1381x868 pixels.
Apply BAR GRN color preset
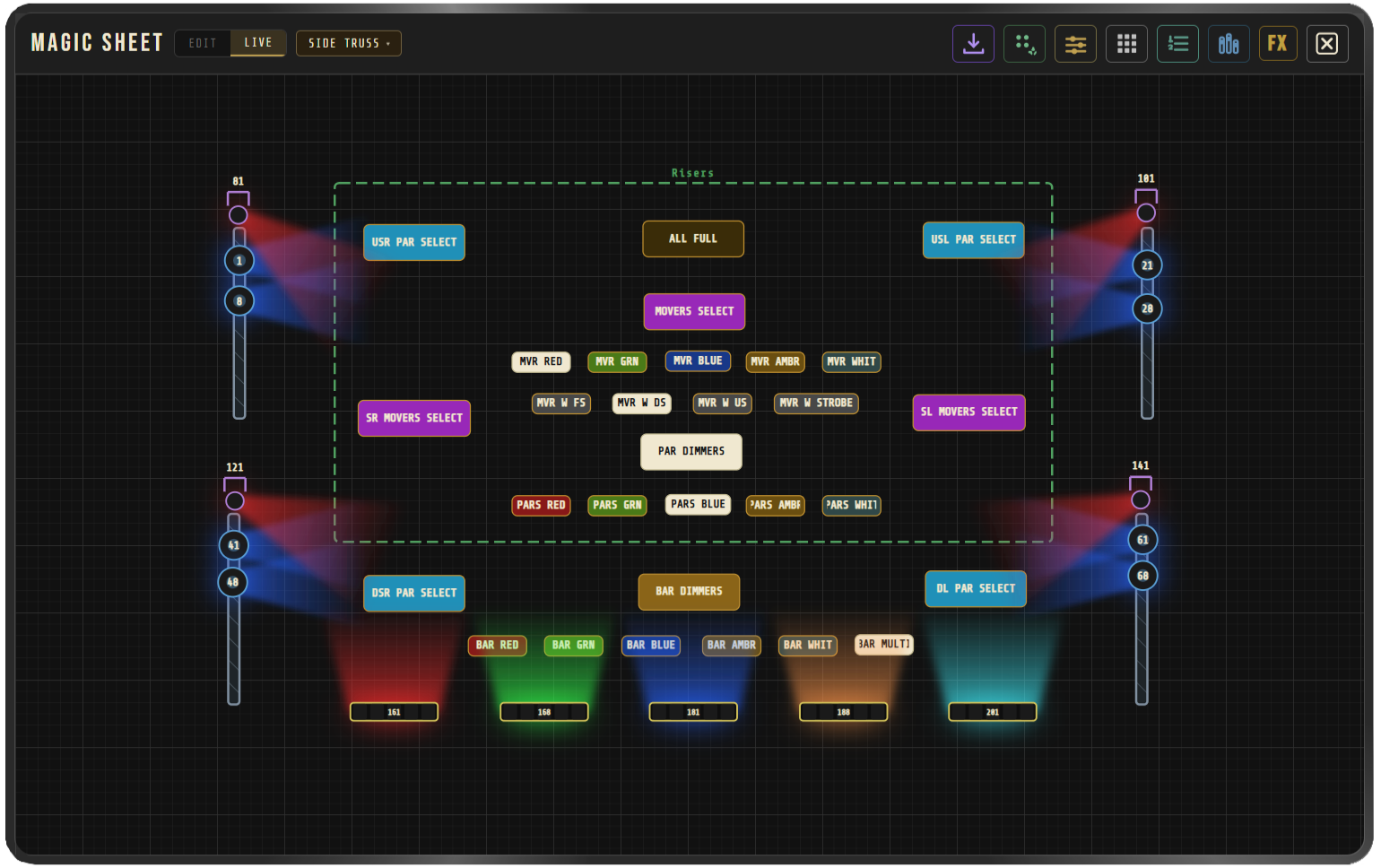tap(574, 645)
